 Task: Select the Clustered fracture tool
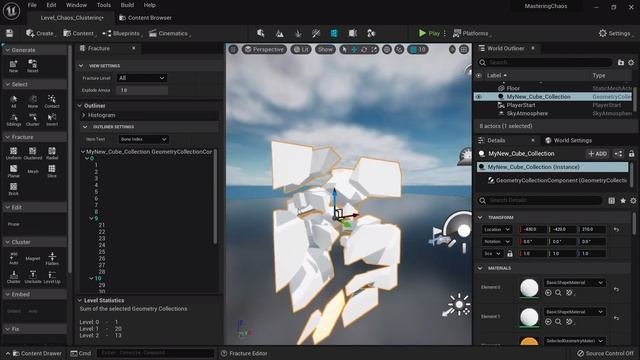(x=33, y=153)
